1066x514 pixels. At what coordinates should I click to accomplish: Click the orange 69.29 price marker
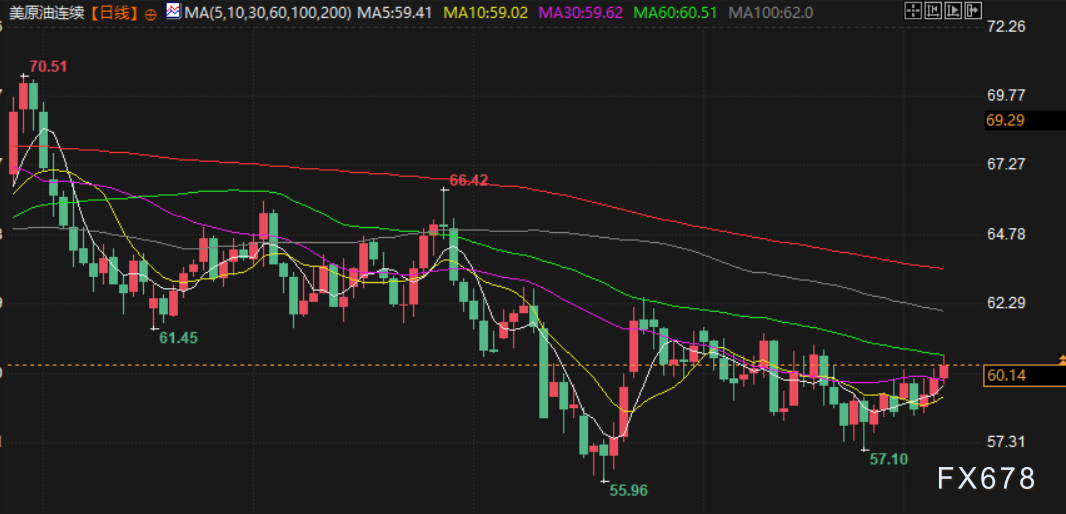pyautogui.click(x=1008, y=120)
